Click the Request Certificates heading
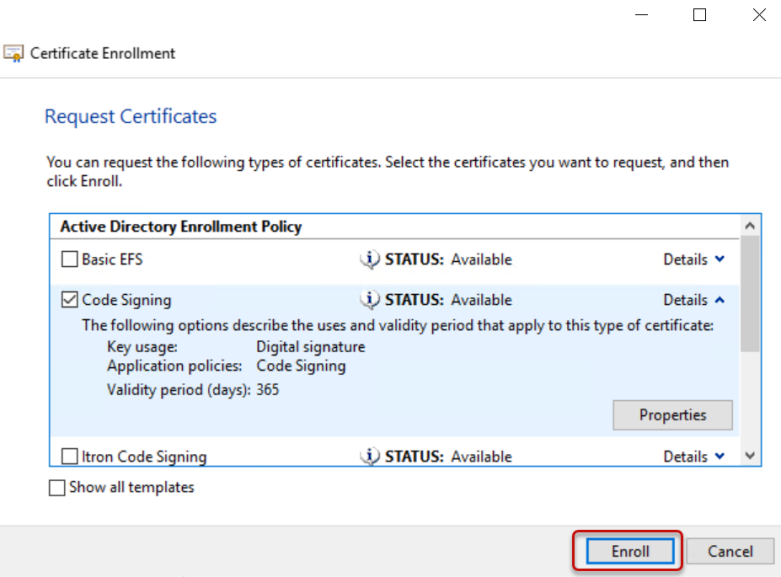781x577 pixels. point(130,116)
